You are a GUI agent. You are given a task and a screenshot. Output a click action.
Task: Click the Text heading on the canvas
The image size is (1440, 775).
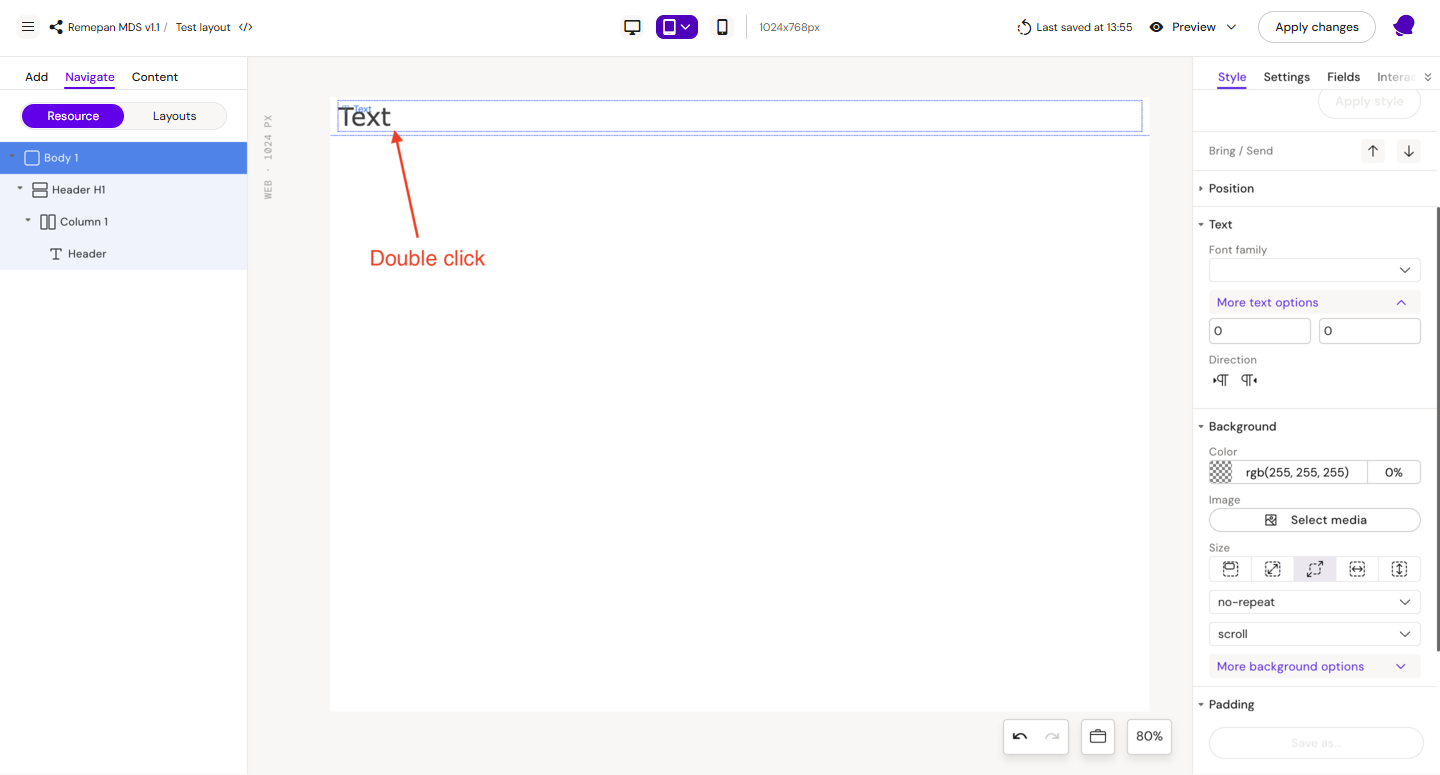[x=365, y=117]
